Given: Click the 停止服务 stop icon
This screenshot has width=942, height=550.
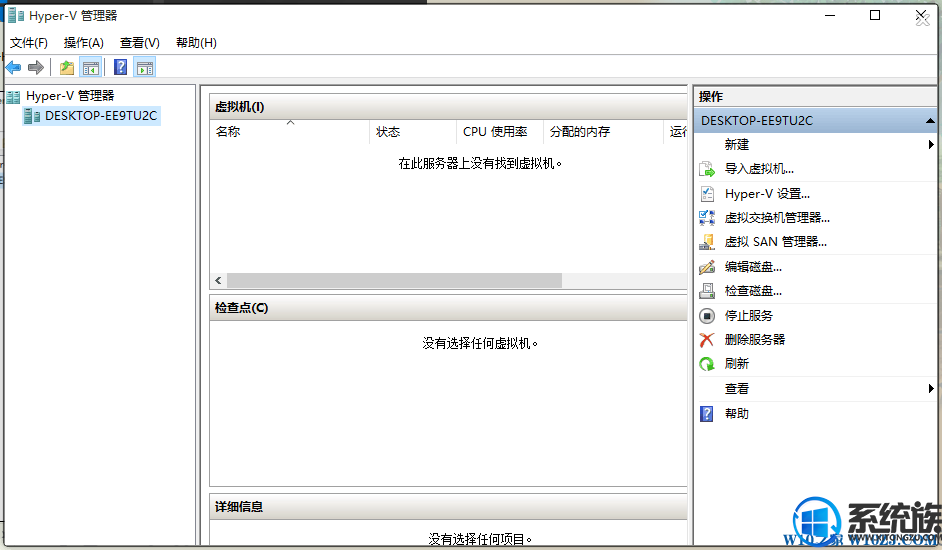Looking at the screenshot, I should 707,316.
